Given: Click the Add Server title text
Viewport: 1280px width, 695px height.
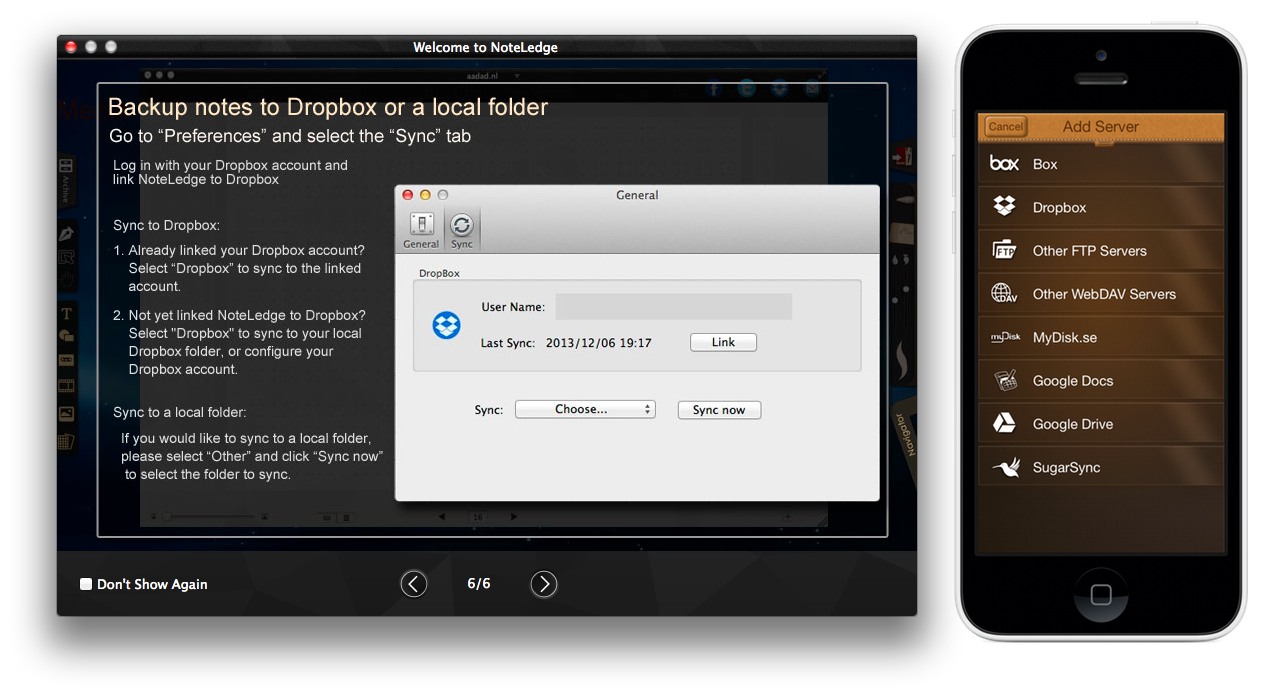Looking at the screenshot, I should pyautogui.click(x=1100, y=127).
